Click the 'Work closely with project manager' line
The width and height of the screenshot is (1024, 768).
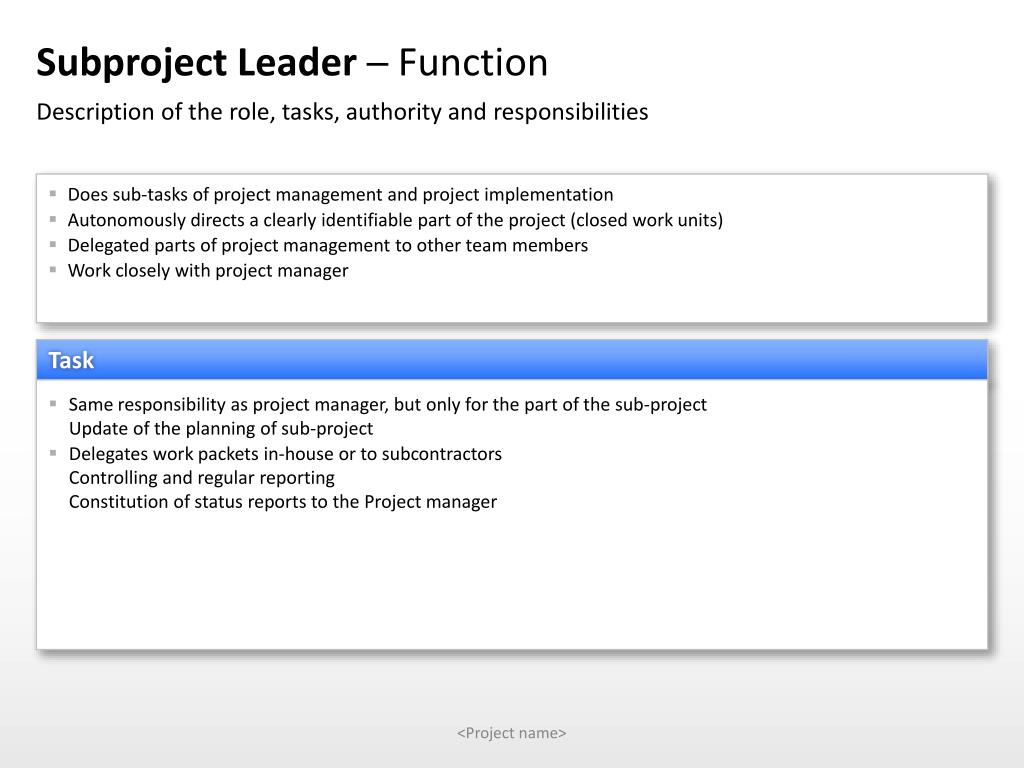click(x=208, y=270)
